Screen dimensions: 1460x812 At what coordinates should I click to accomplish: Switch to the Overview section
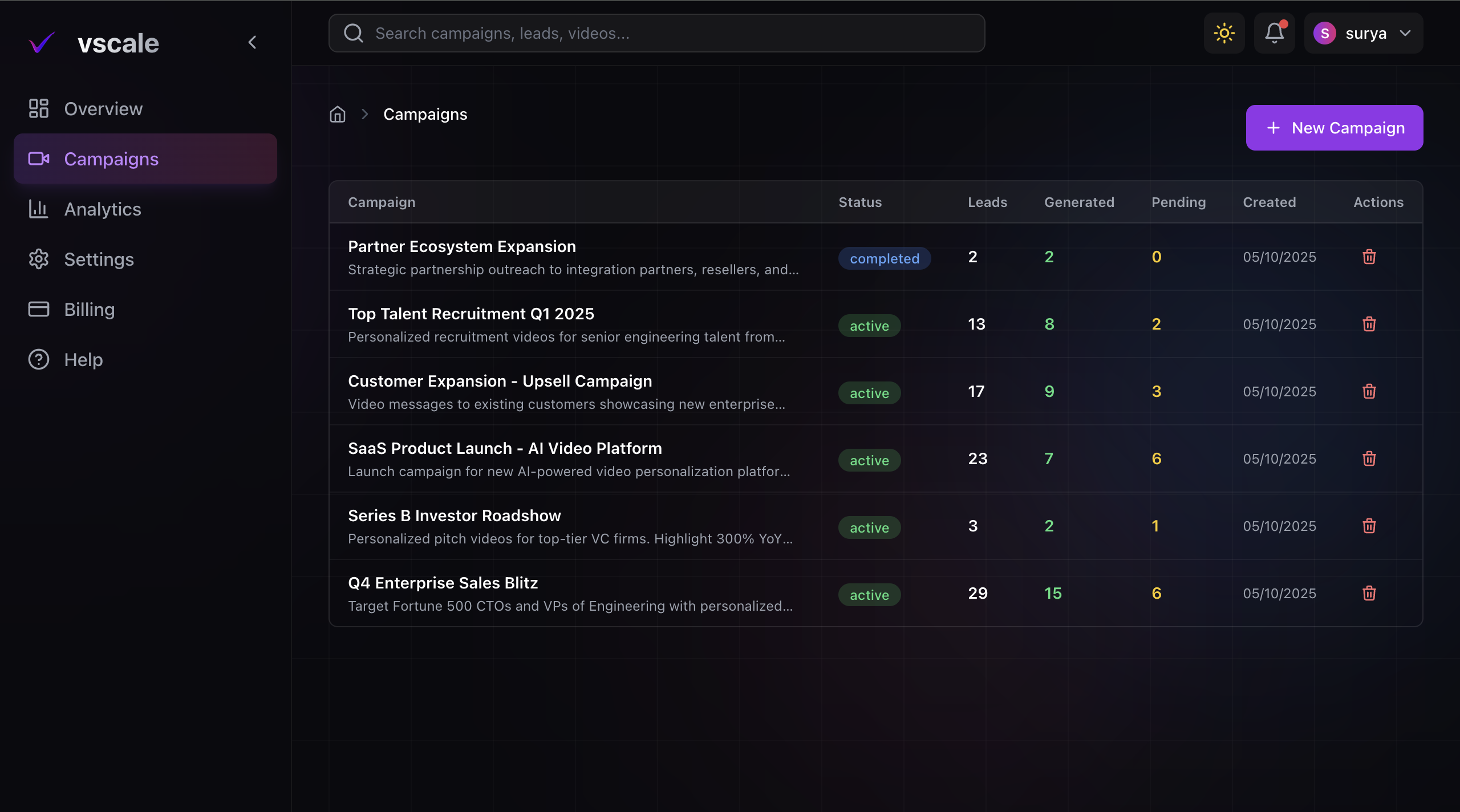pyautogui.click(x=103, y=108)
